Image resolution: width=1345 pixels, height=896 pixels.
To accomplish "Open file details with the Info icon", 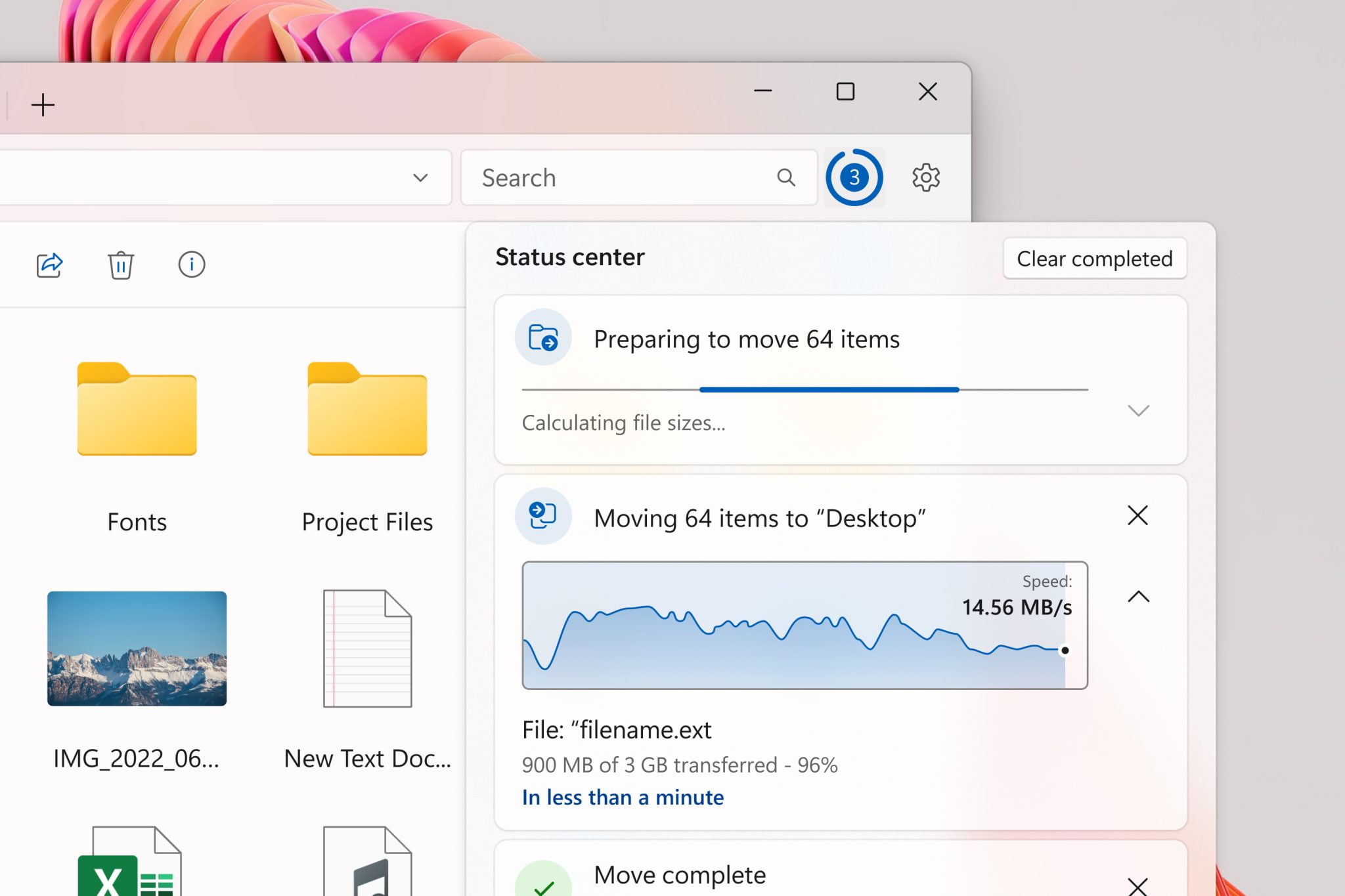I will [x=190, y=265].
